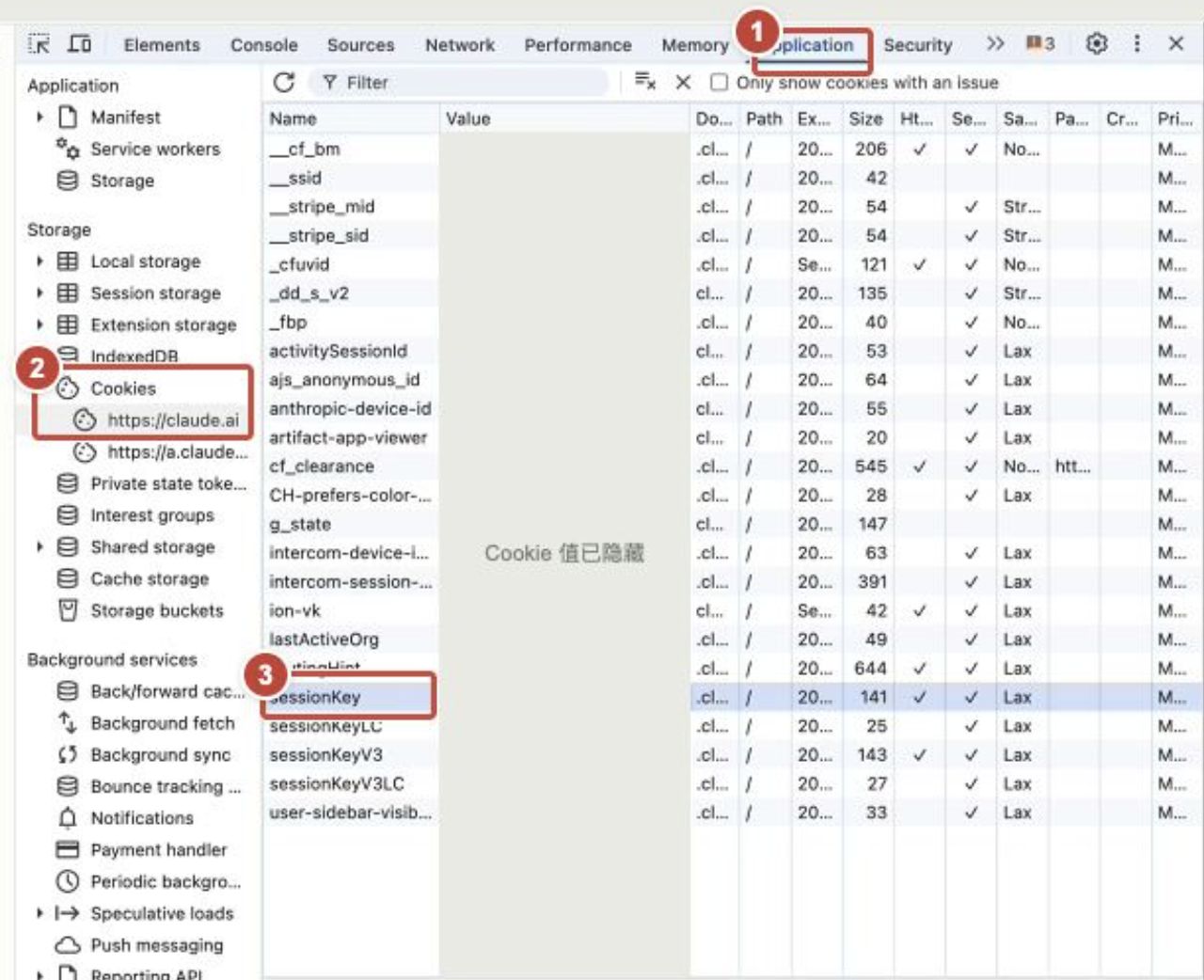Viewport: 1204px width, 980px height.
Task: Expand the Speculative loads arrow
Action: [40, 913]
